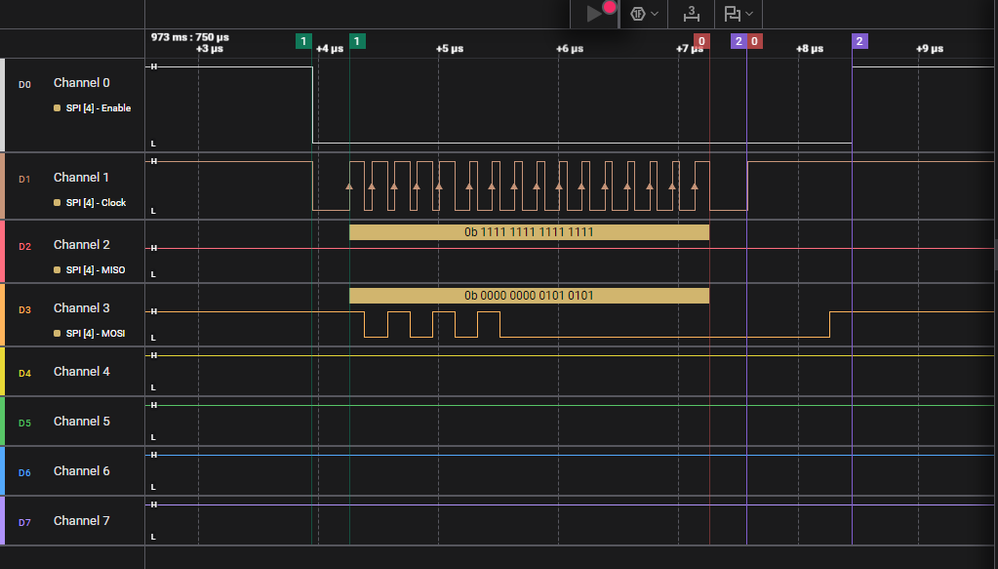
Task: Click the D0 channel tag
Action: point(24,85)
